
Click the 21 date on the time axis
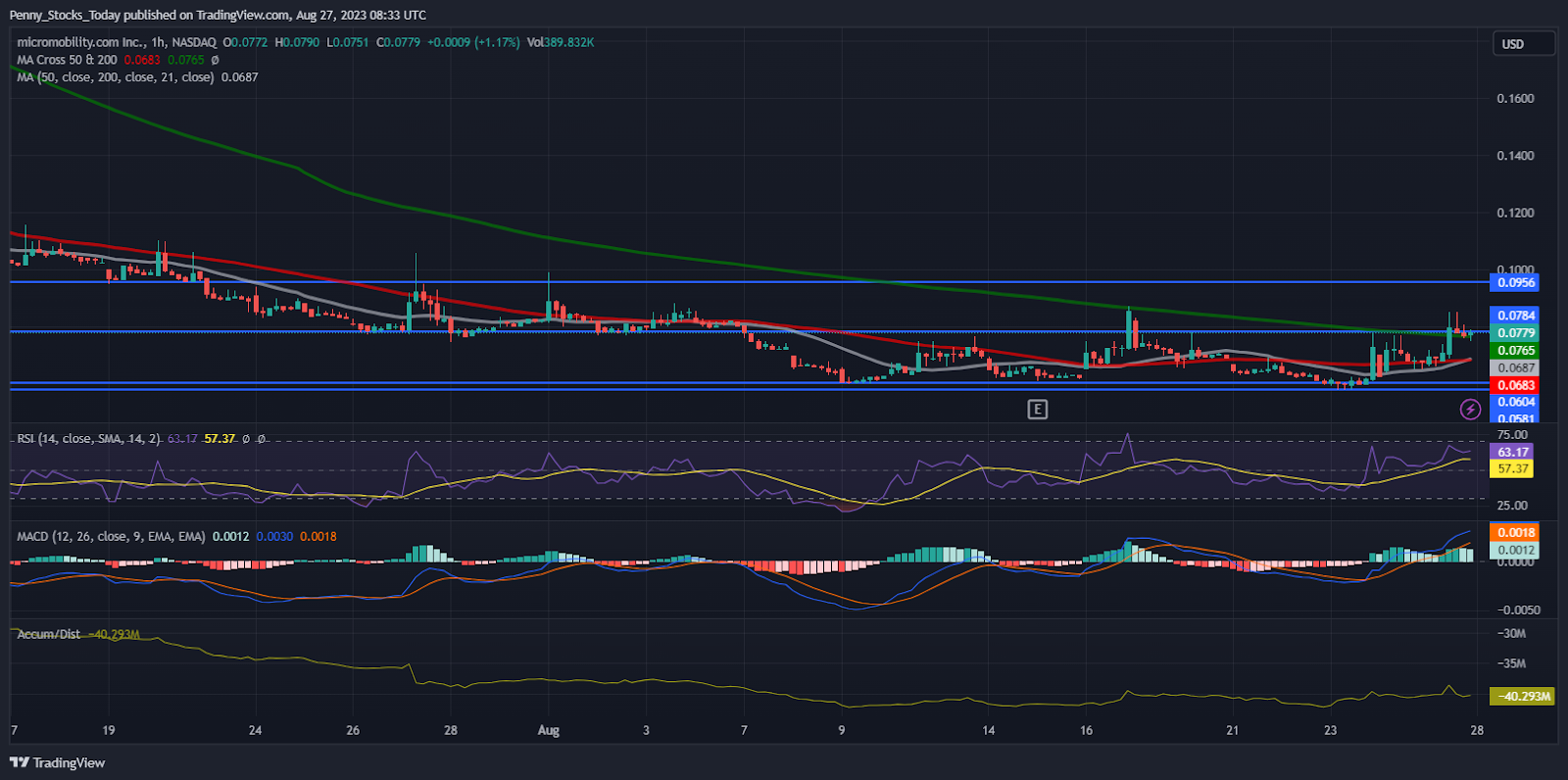(1232, 731)
